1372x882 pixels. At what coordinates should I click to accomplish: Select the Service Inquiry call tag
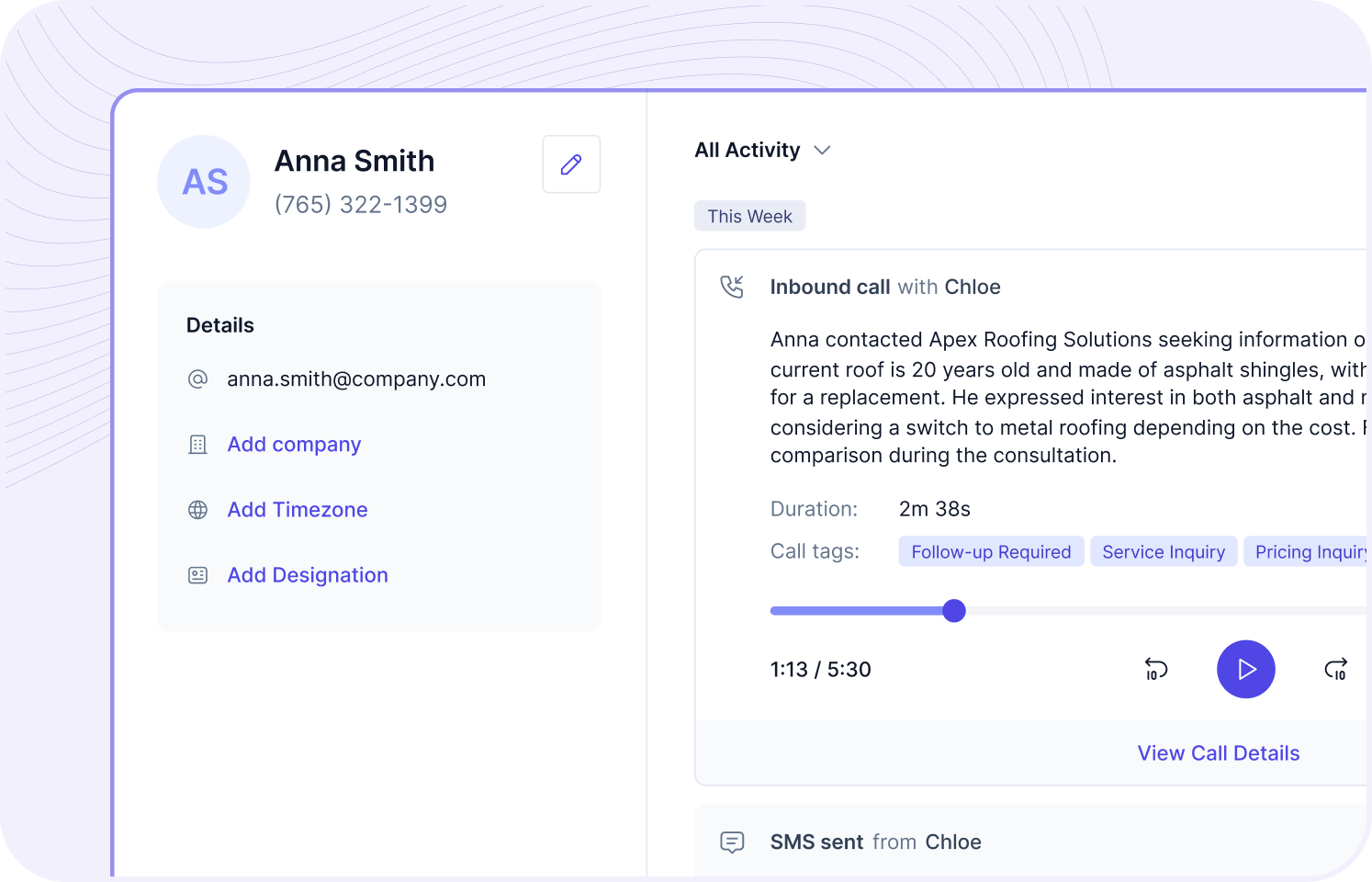point(1163,552)
